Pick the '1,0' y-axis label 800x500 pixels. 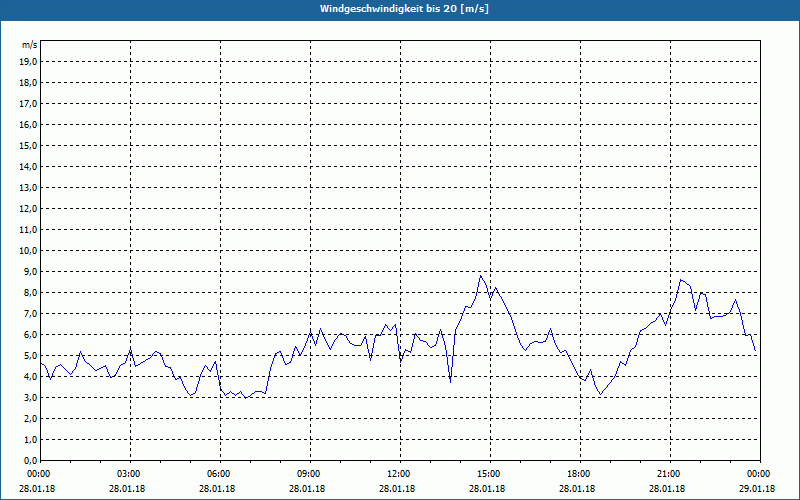pos(30,439)
